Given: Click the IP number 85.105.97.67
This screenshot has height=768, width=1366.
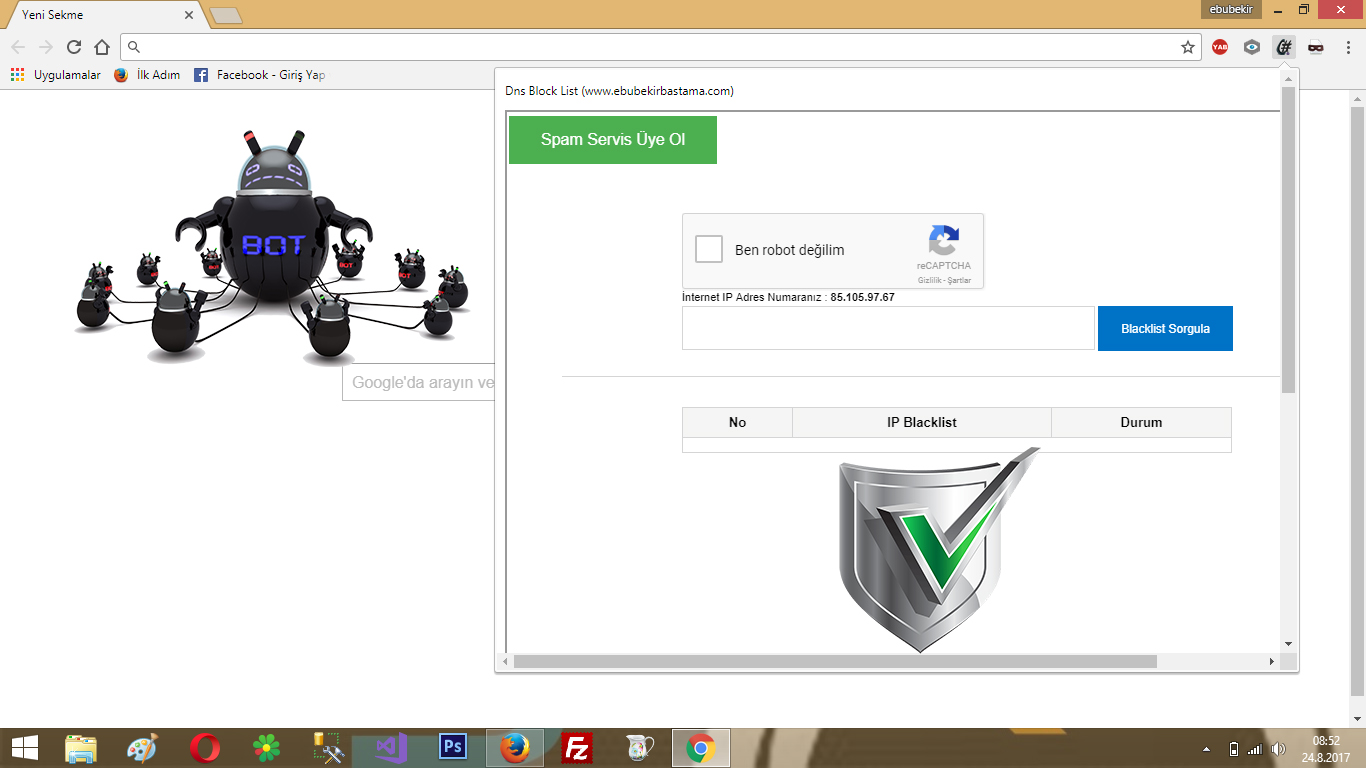Looking at the screenshot, I should point(862,297).
